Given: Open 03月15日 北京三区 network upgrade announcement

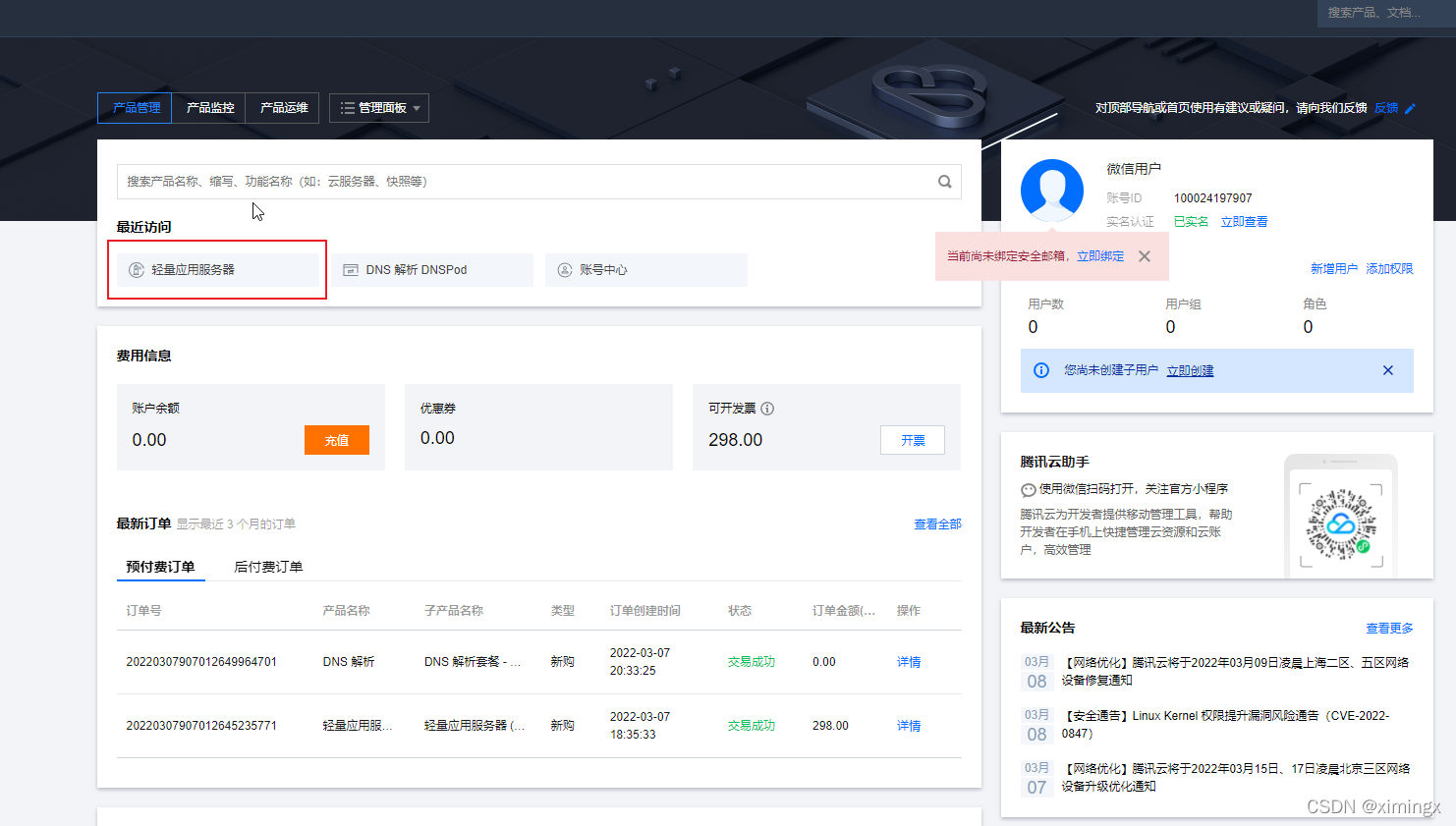Looking at the screenshot, I should point(1235,777).
